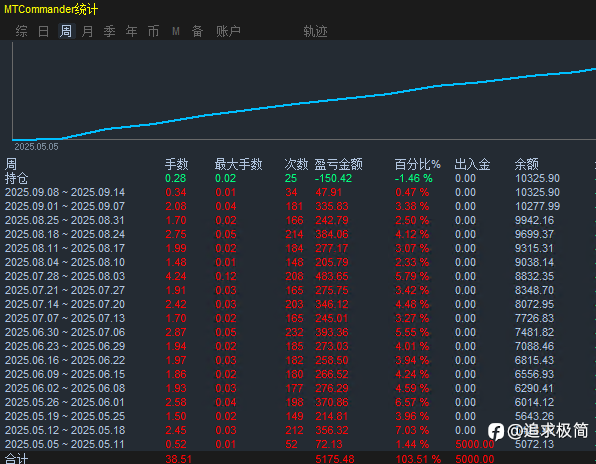This screenshot has width=596, height=464.
Task: Switch to the 账户 account tab
Action: point(228,31)
